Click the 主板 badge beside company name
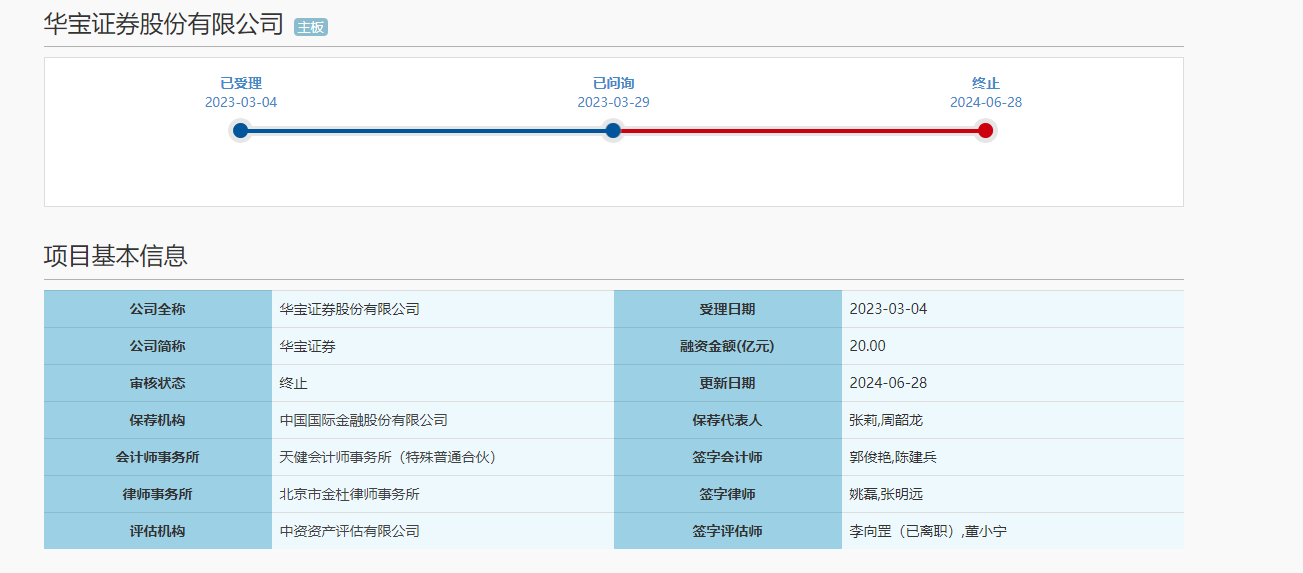This screenshot has height=573, width=1303. point(311,27)
